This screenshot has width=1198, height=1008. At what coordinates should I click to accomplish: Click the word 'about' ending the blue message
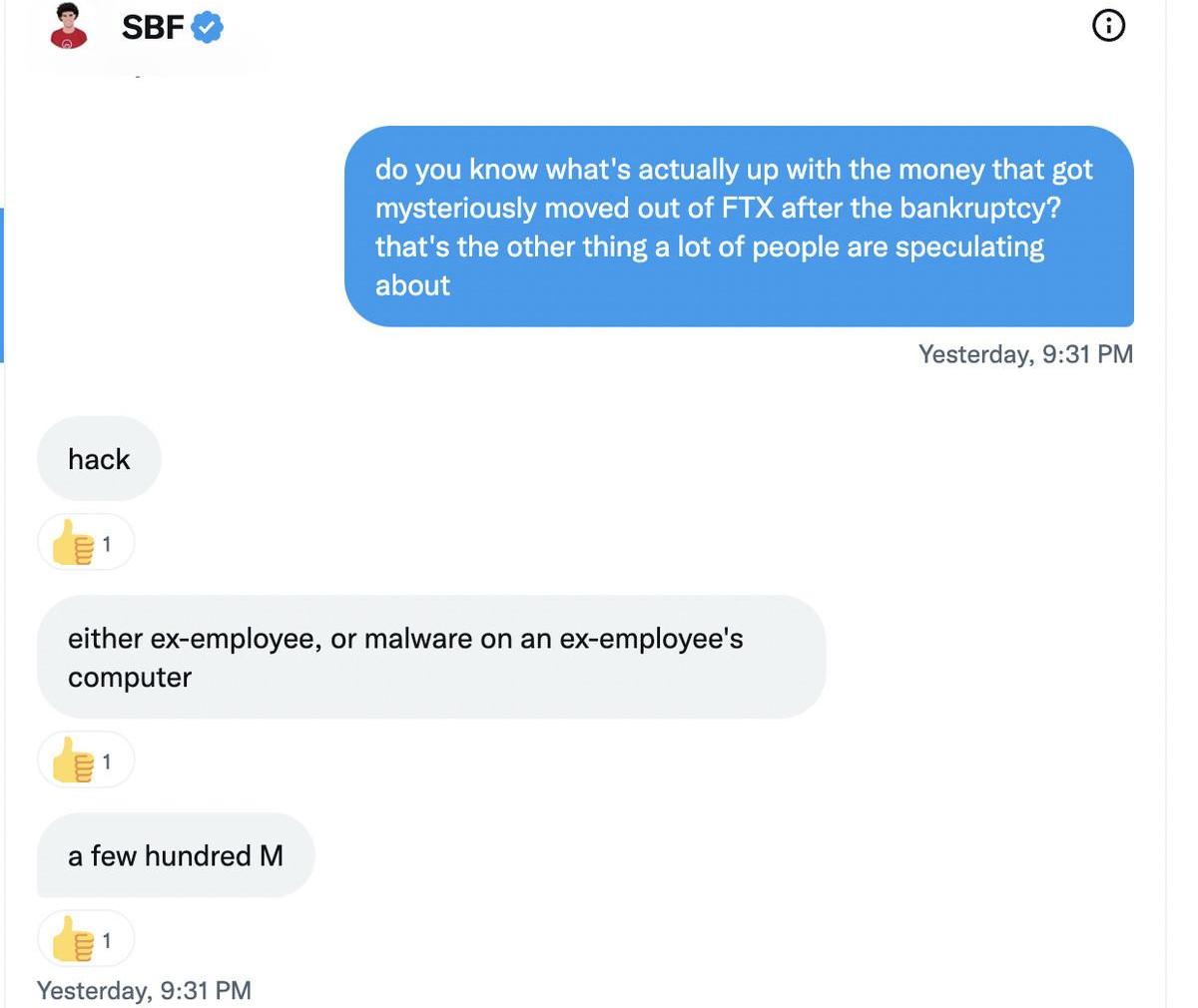pyautogui.click(x=412, y=285)
